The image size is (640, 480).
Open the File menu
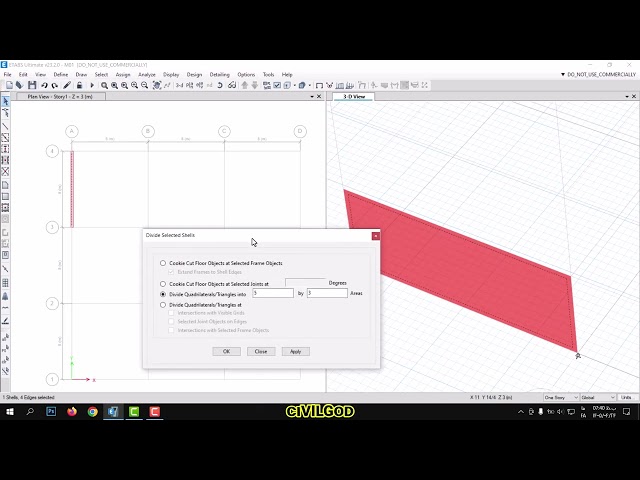[8, 74]
